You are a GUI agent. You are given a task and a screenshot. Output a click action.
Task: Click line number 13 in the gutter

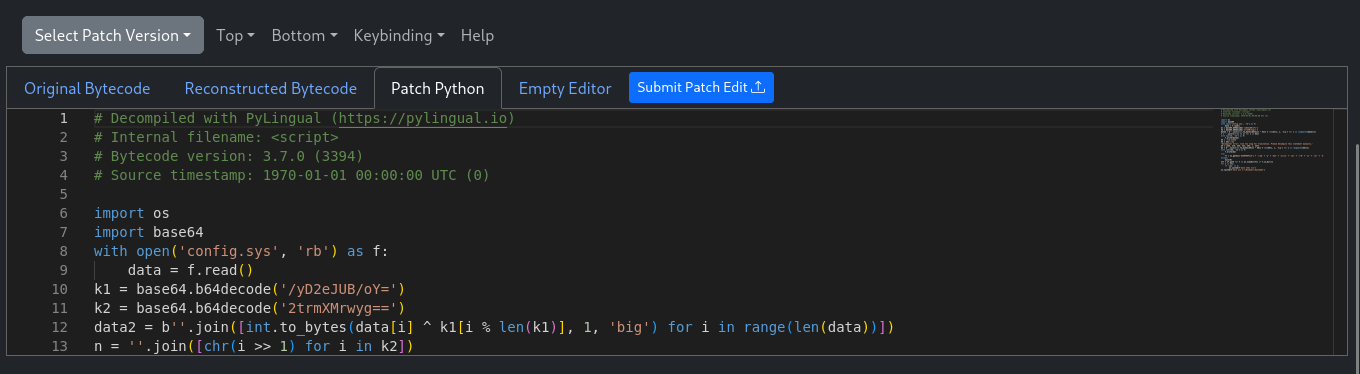[59, 346]
